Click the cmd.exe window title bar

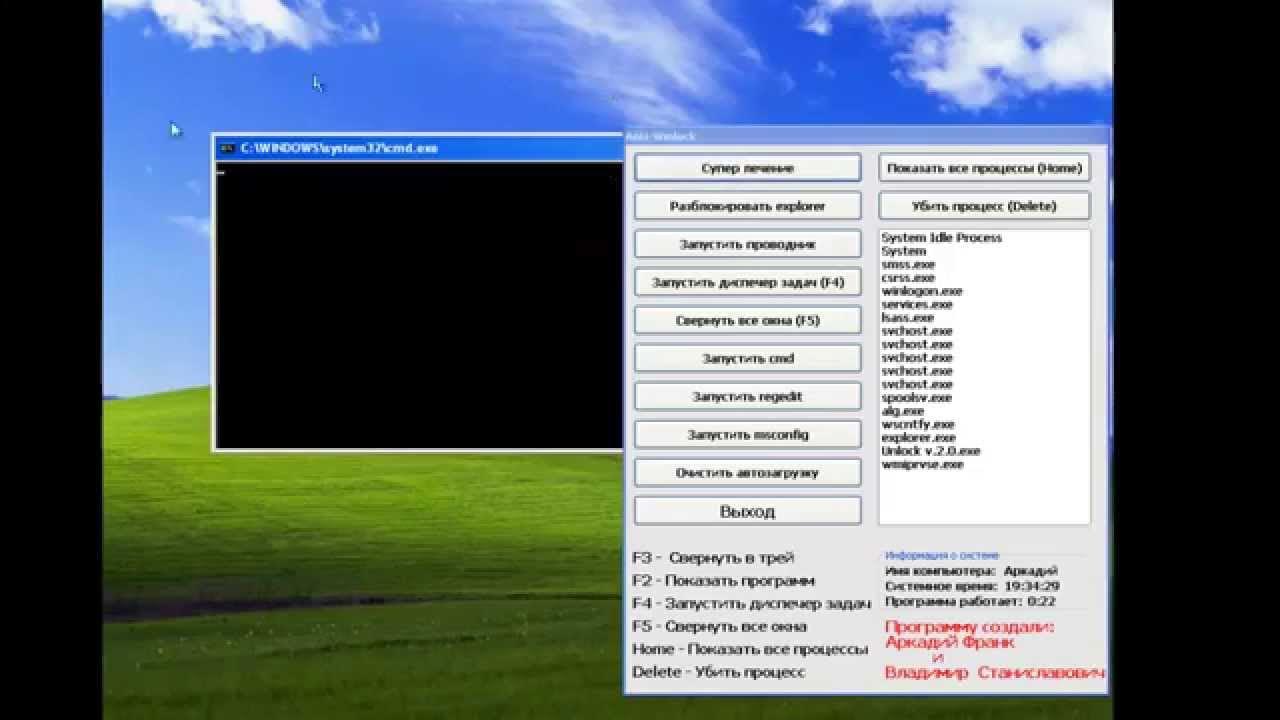coord(420,148)
